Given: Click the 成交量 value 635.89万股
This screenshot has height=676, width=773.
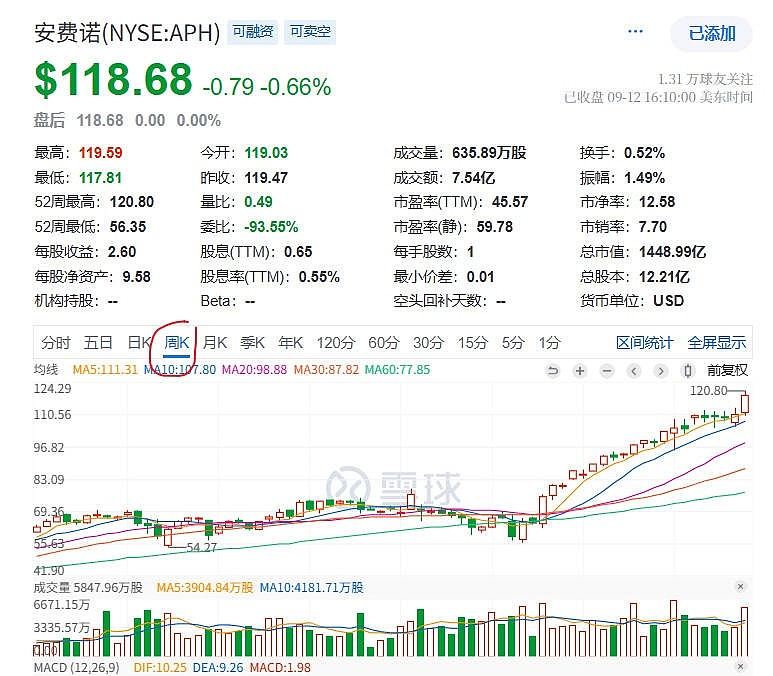Looking at the screenshot, I should tap(489, 153).
